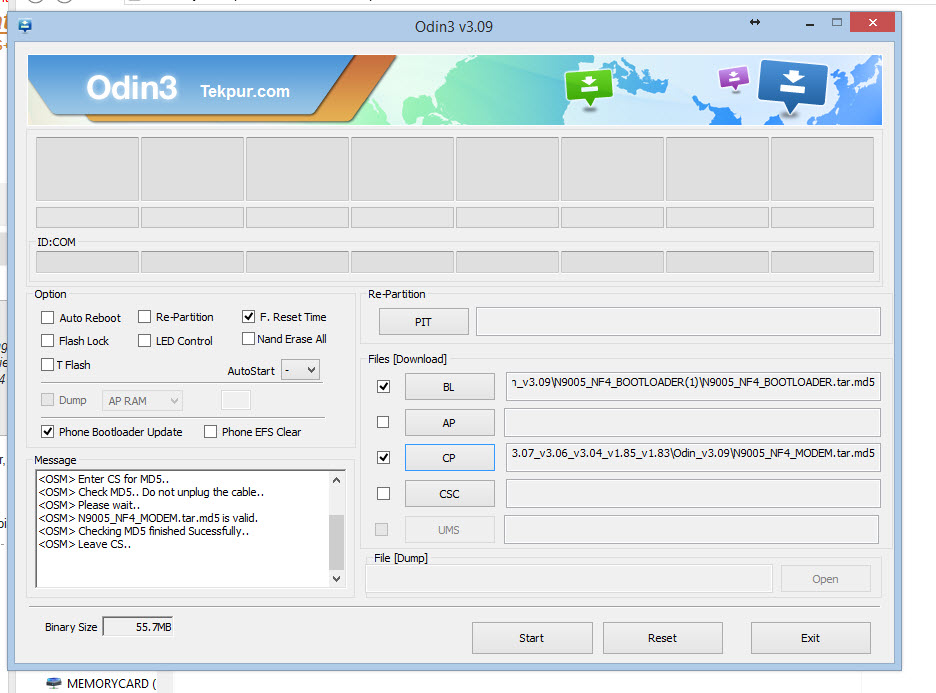This screenshot has width=936, height=693.
Task: Click the "Checking MD5 finished Sucessfully.." log line
Action: pyautogui.click(x=144, y=531)
